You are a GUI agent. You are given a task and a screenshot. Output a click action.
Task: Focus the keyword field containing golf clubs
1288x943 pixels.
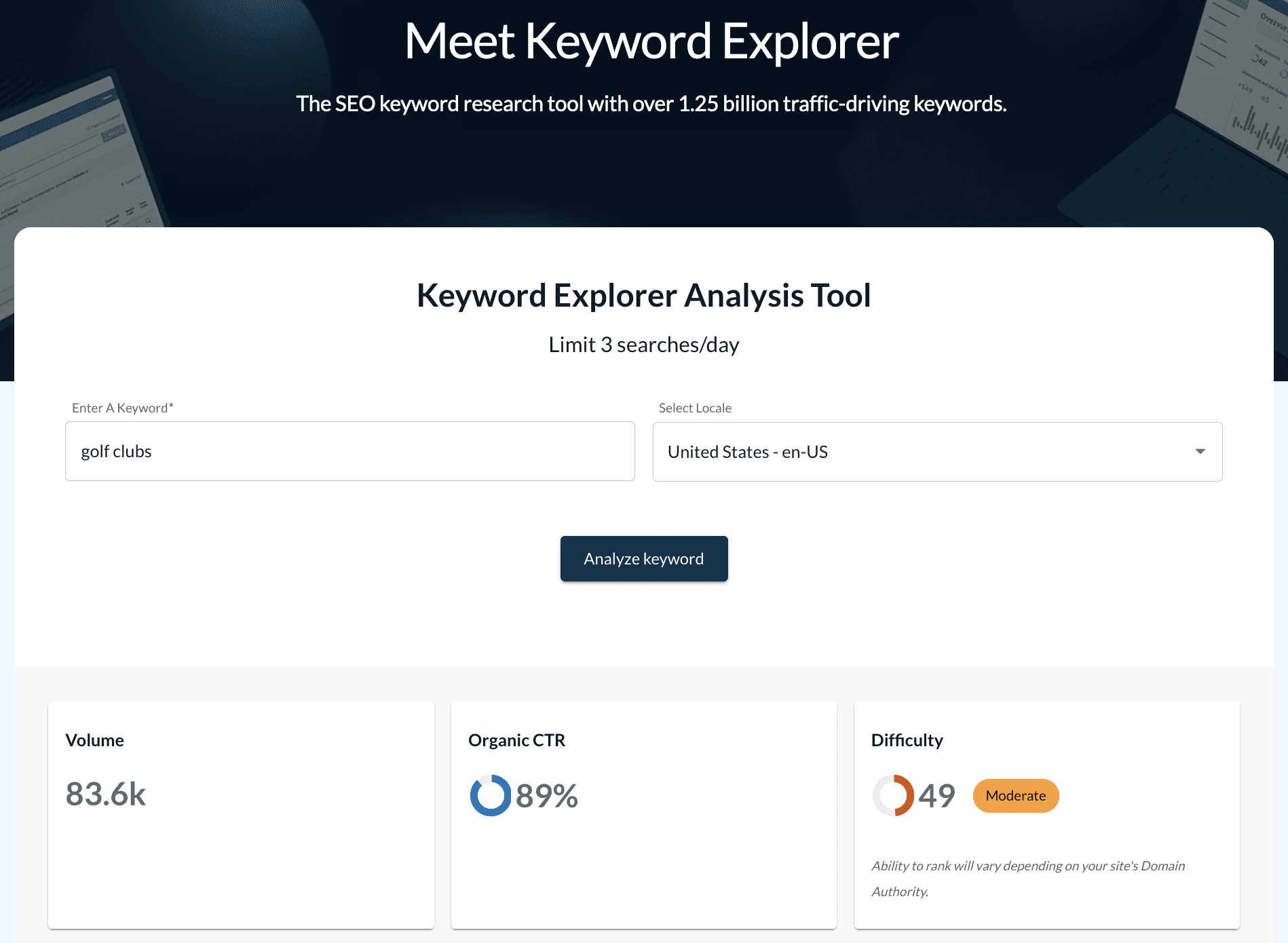point(349,452)
